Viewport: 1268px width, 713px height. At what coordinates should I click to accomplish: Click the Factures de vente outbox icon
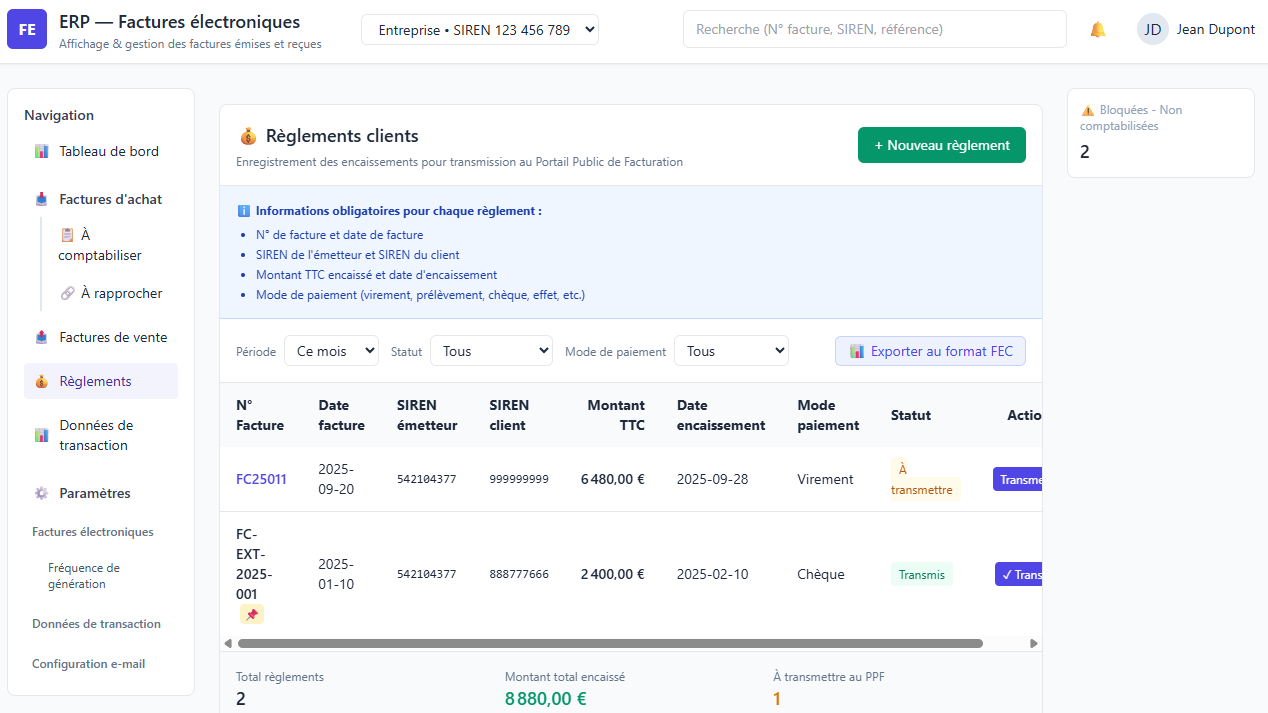[41, 338]
